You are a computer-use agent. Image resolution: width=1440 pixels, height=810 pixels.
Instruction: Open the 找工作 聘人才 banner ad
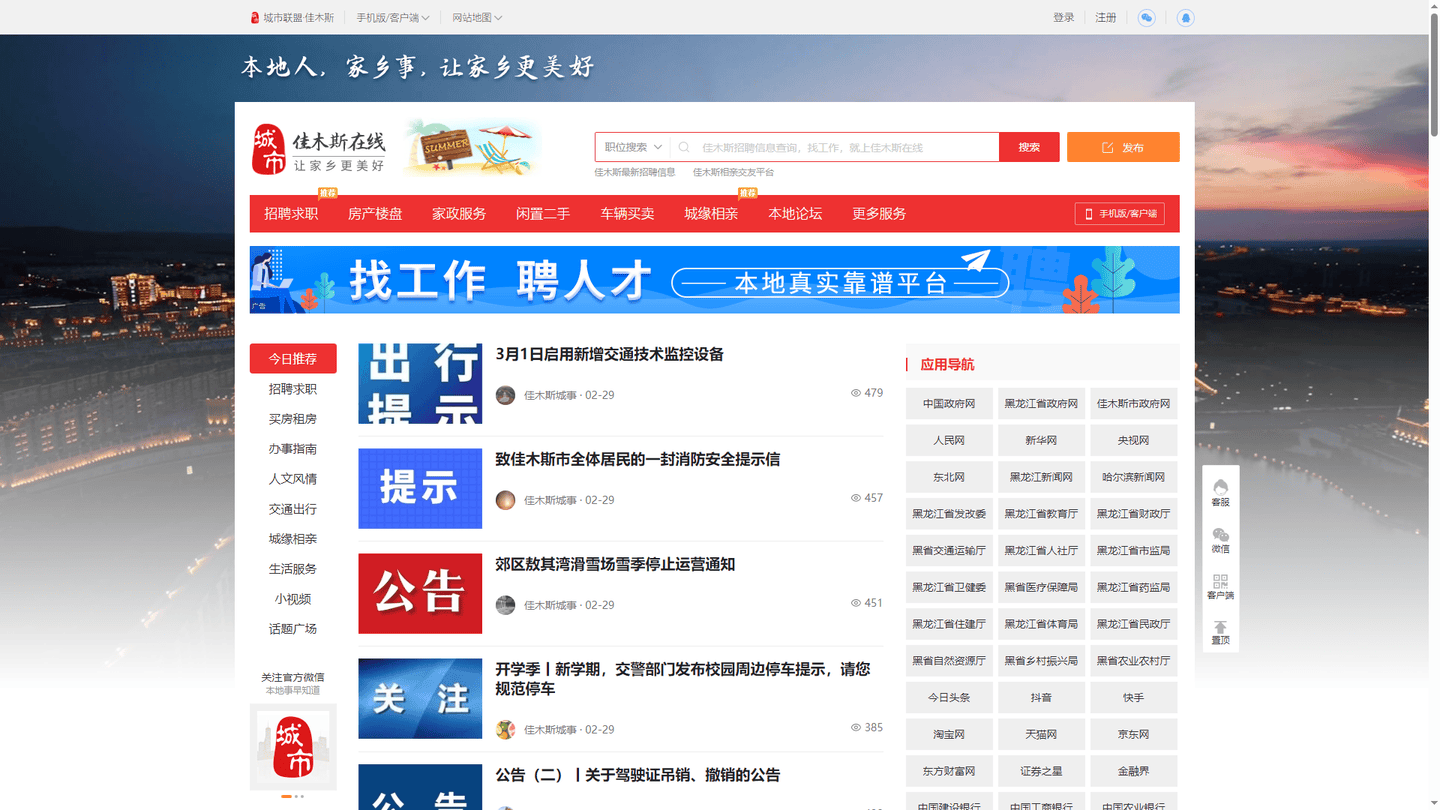[715, 280]
